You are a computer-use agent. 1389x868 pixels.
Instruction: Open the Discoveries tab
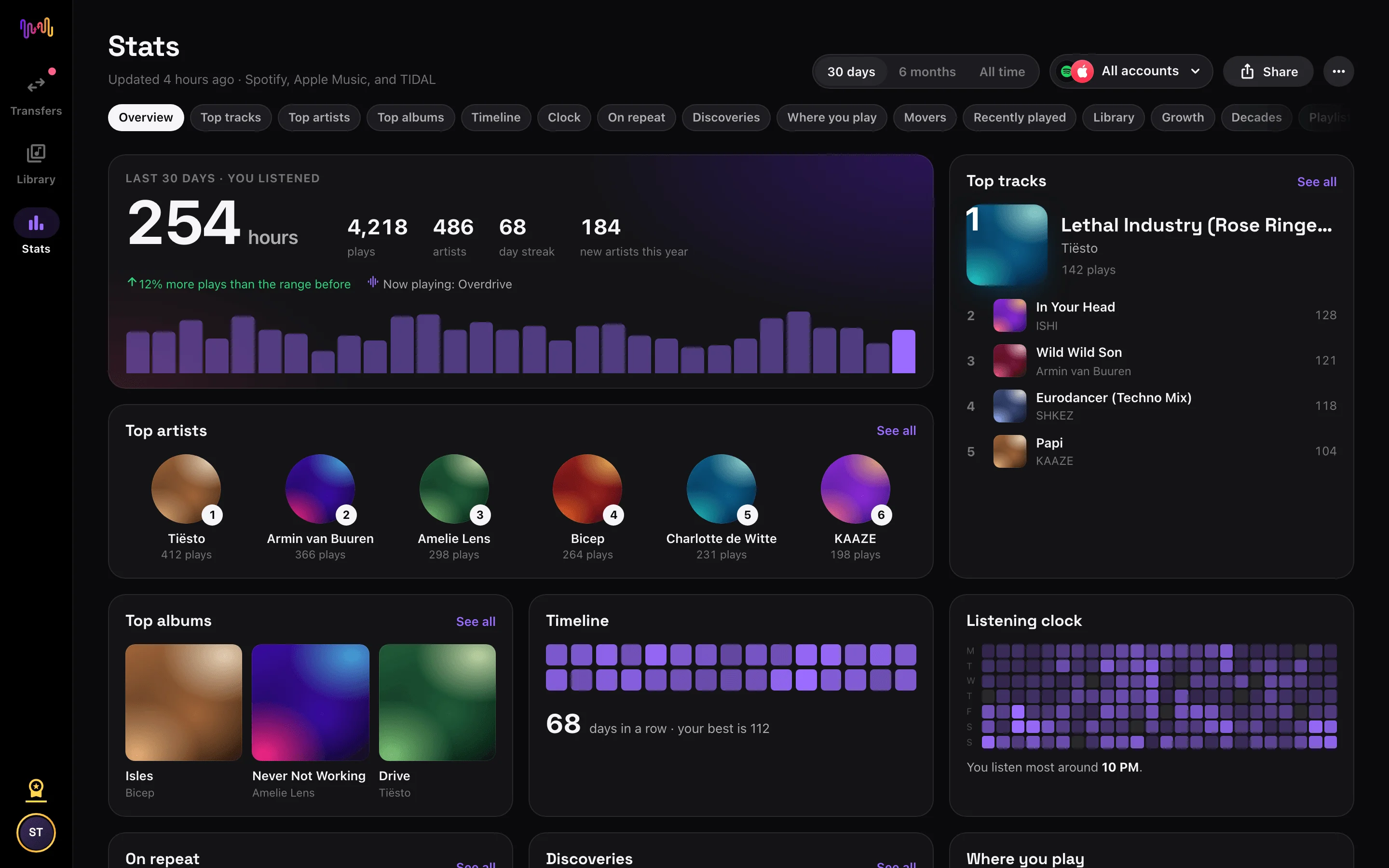[x=726, y=117]
